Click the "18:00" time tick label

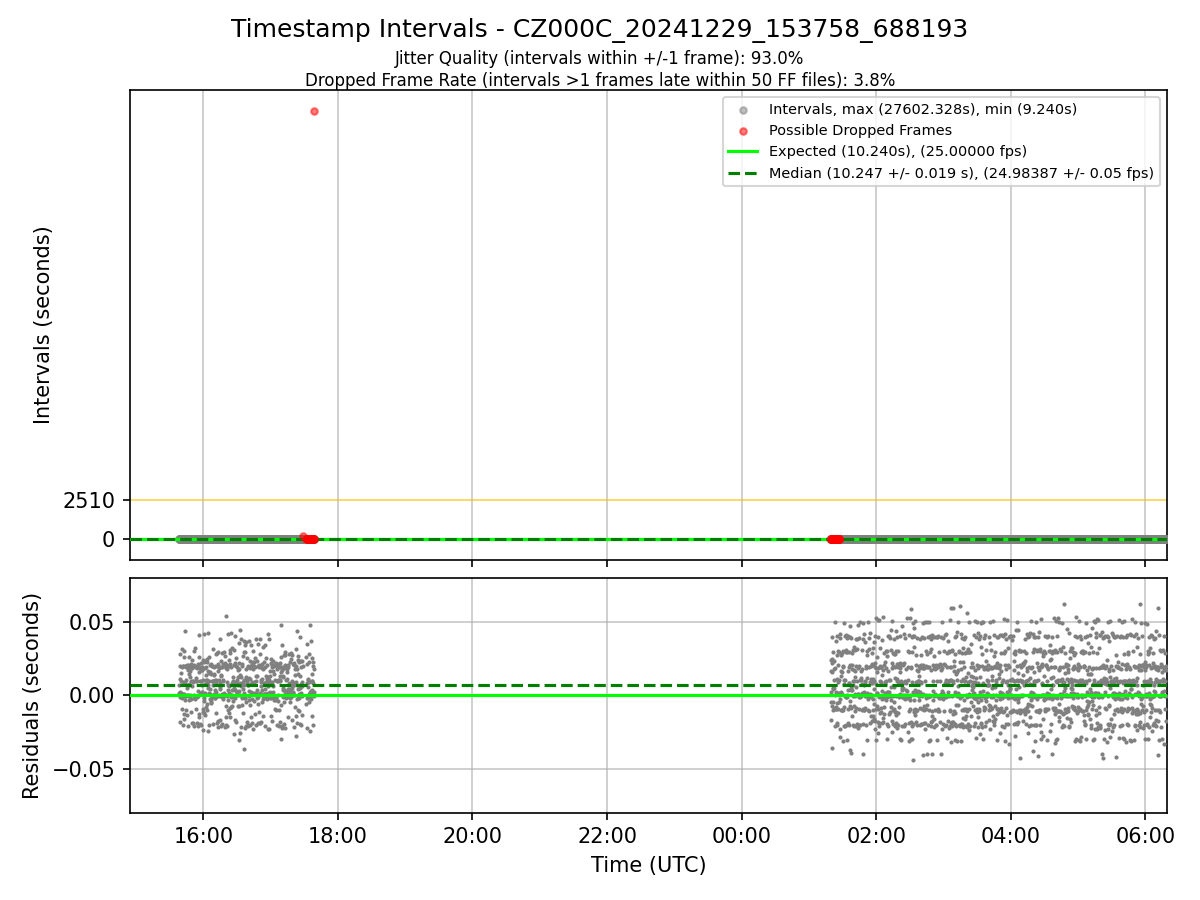[x=338, y=836]
